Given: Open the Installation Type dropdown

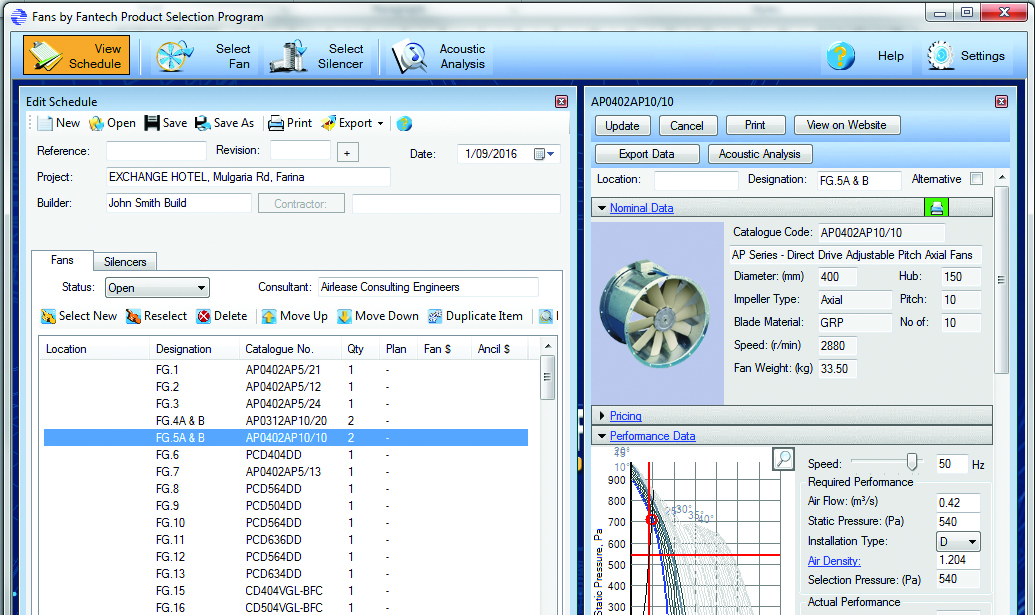Looking at the screenshot, I should point(958,542).
